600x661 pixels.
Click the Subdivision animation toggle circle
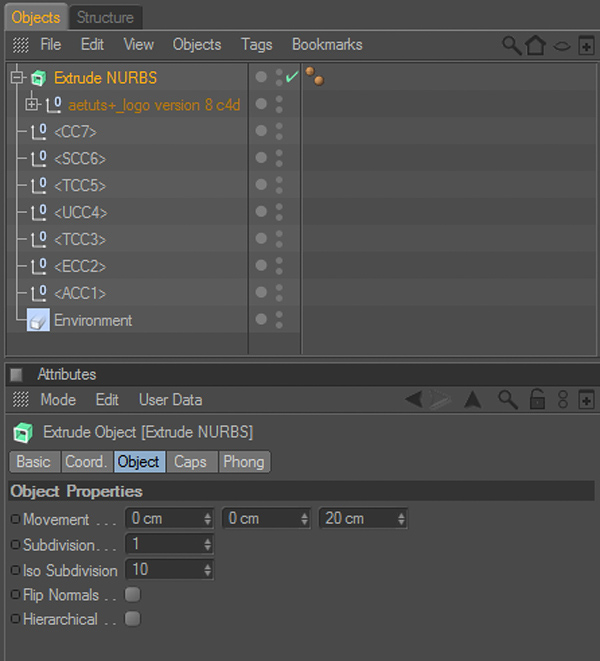coord(16,545)
